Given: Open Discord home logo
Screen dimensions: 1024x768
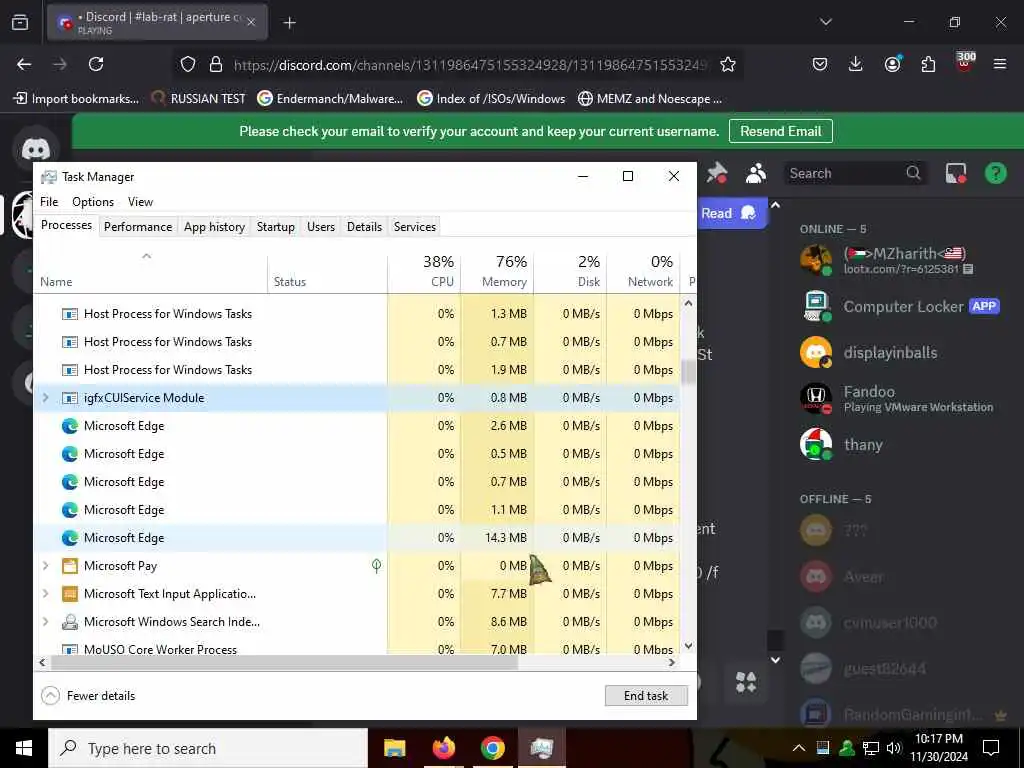Looking at the screenshot, I should click(35, 150).
